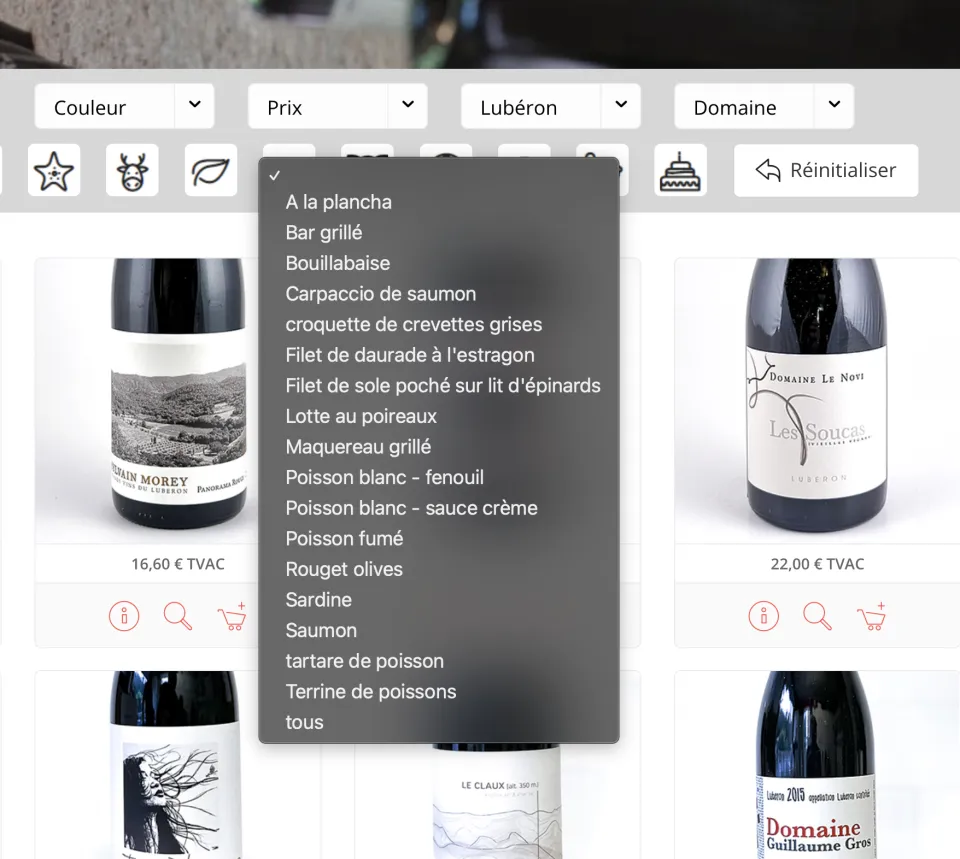Open info for the 22,00 € wine
This screenshot has width=960, height=859.
click(x=763, y=616)
